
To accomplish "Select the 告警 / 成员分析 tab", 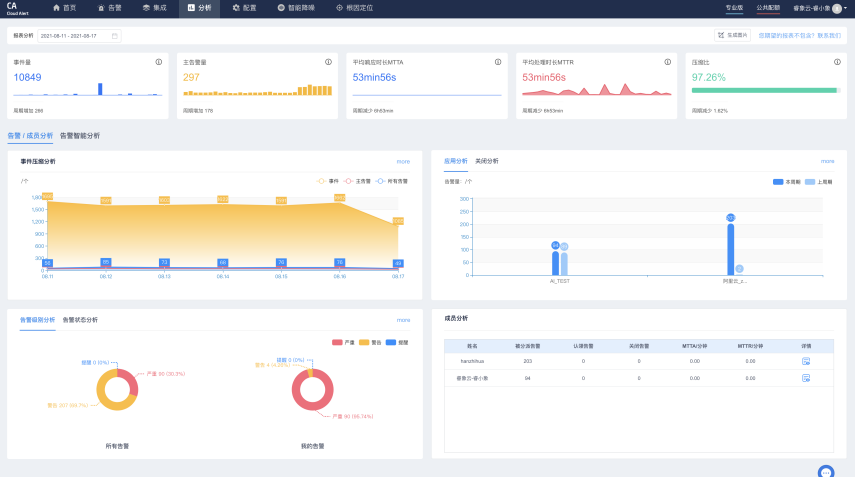I will 30,136.
